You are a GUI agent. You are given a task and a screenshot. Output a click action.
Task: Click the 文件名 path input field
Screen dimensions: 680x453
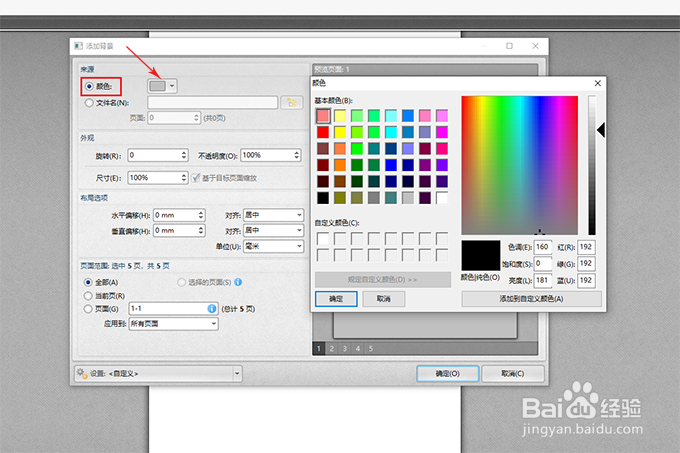(x=212, y=103)
